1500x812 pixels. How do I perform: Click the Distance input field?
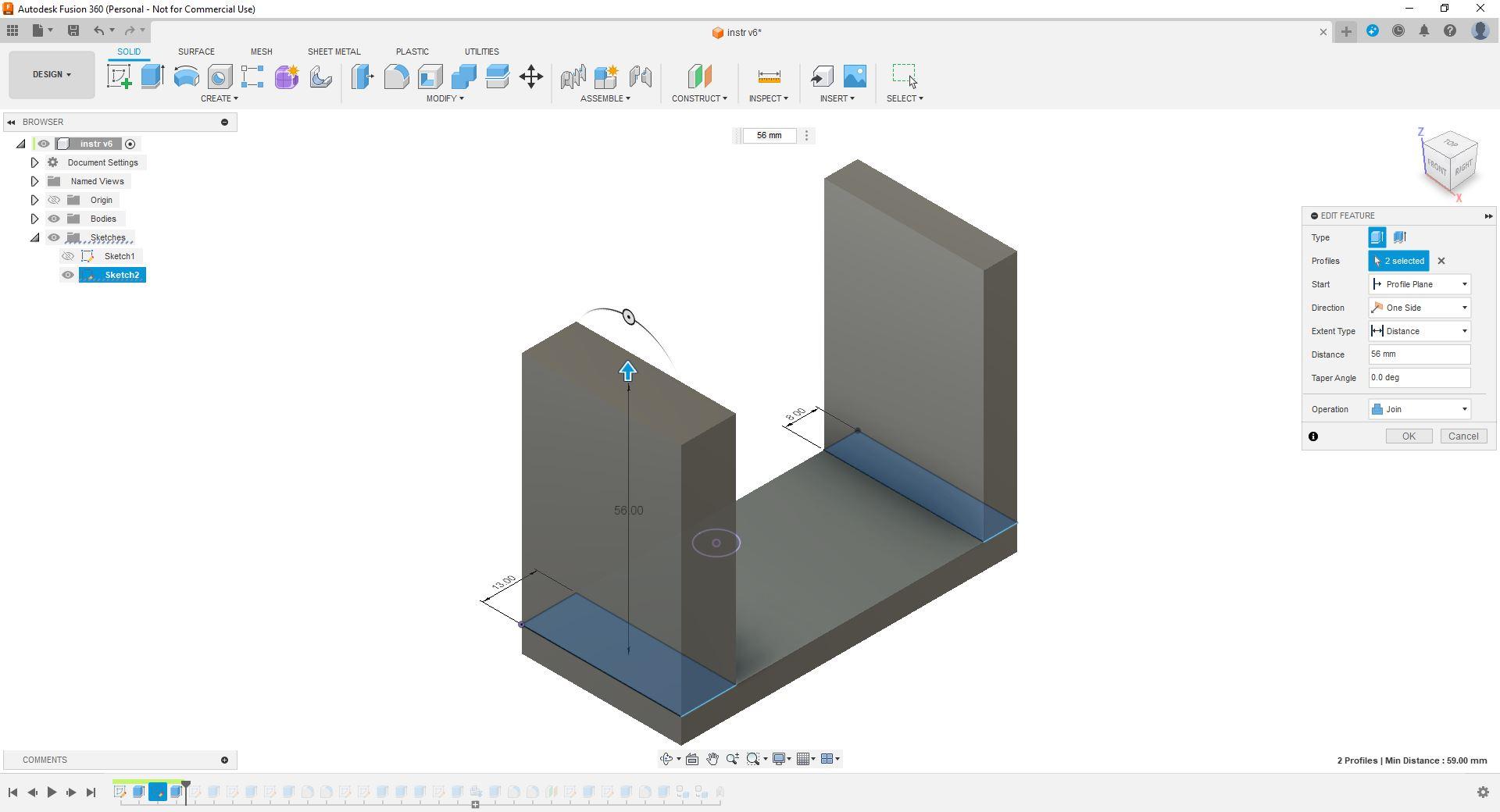click(x=1420, y=354)
